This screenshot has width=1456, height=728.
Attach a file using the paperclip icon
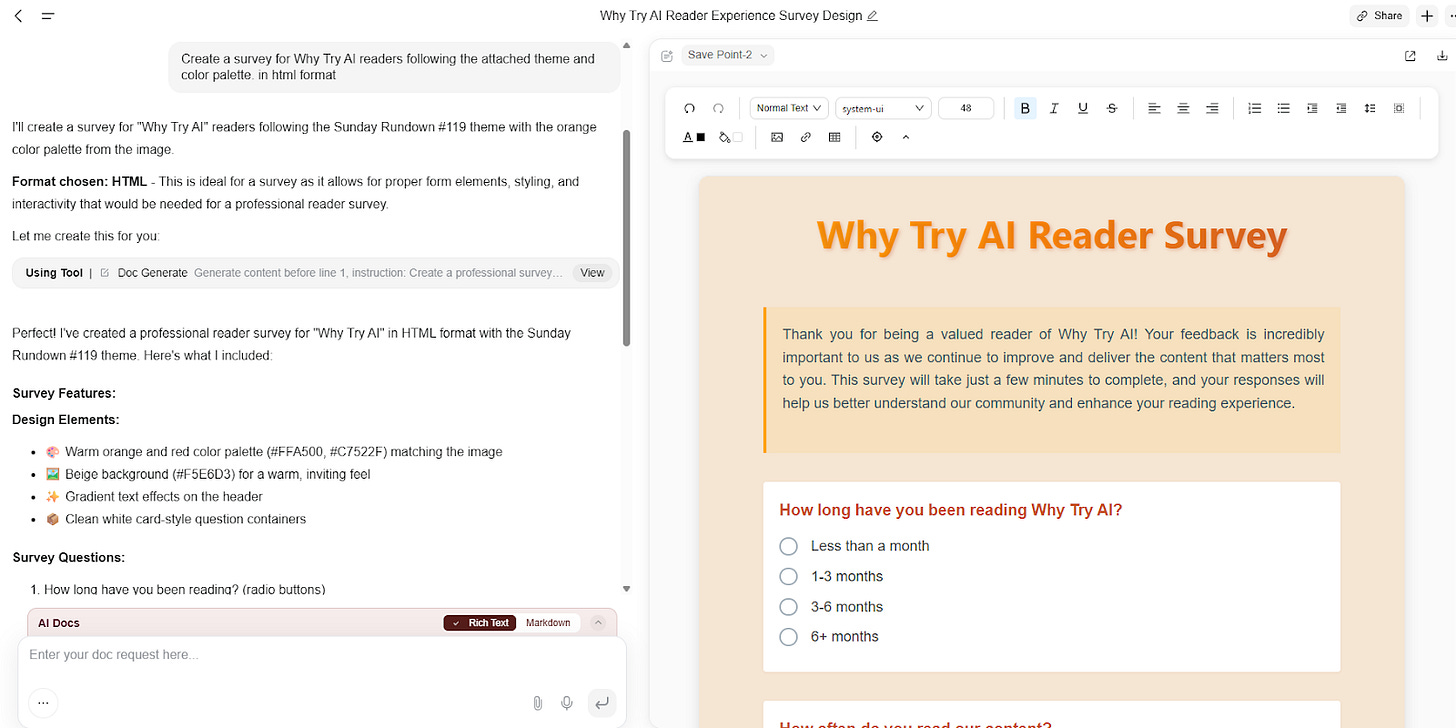(537, 703)
